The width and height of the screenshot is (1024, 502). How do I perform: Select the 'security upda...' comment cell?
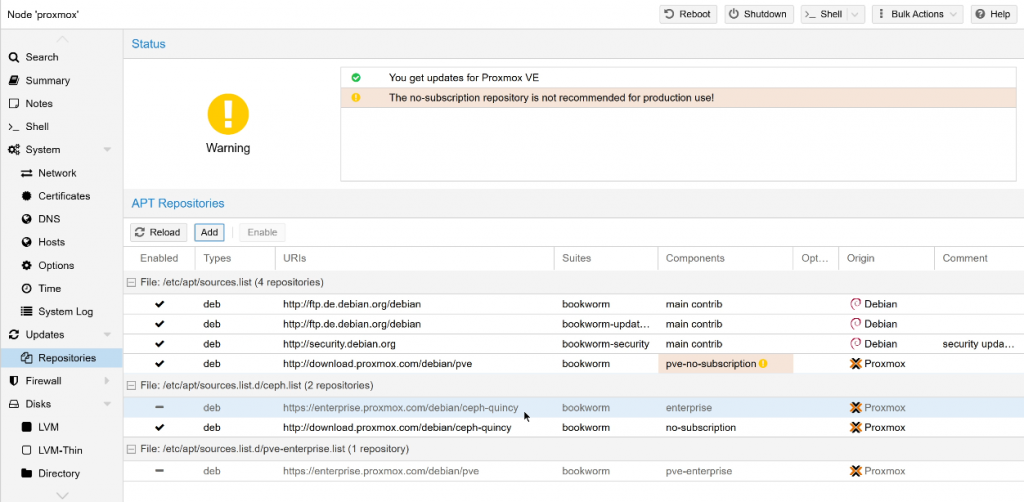pyautogui.click(x=979, y=344)
